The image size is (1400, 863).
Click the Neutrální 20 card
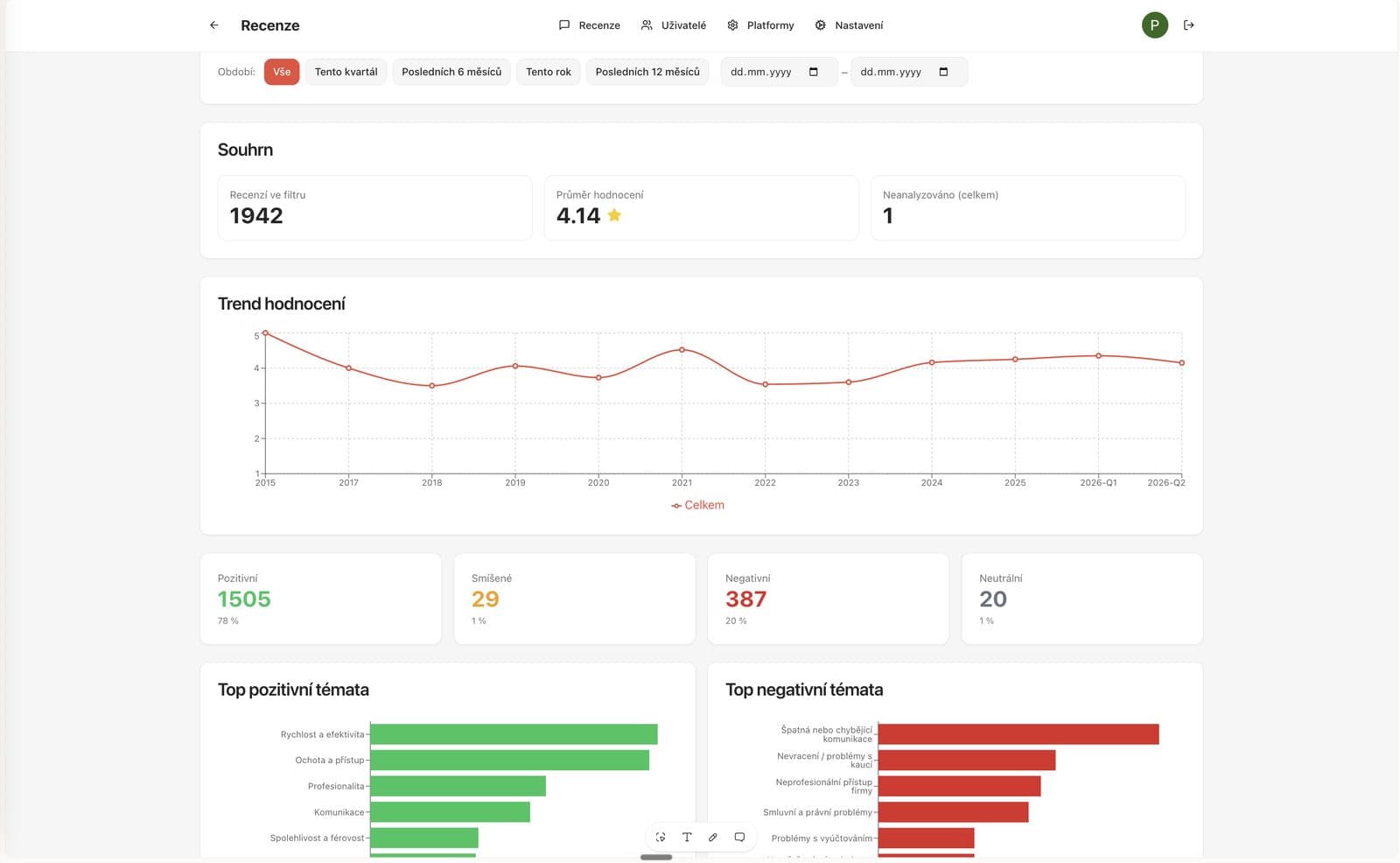click(x=1082, y=599)
